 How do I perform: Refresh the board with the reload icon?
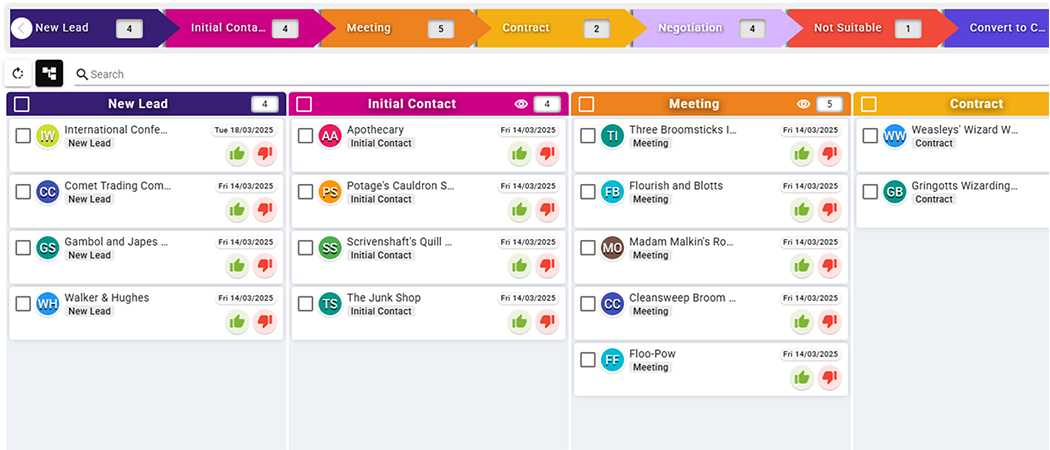(x=18, y=74)
